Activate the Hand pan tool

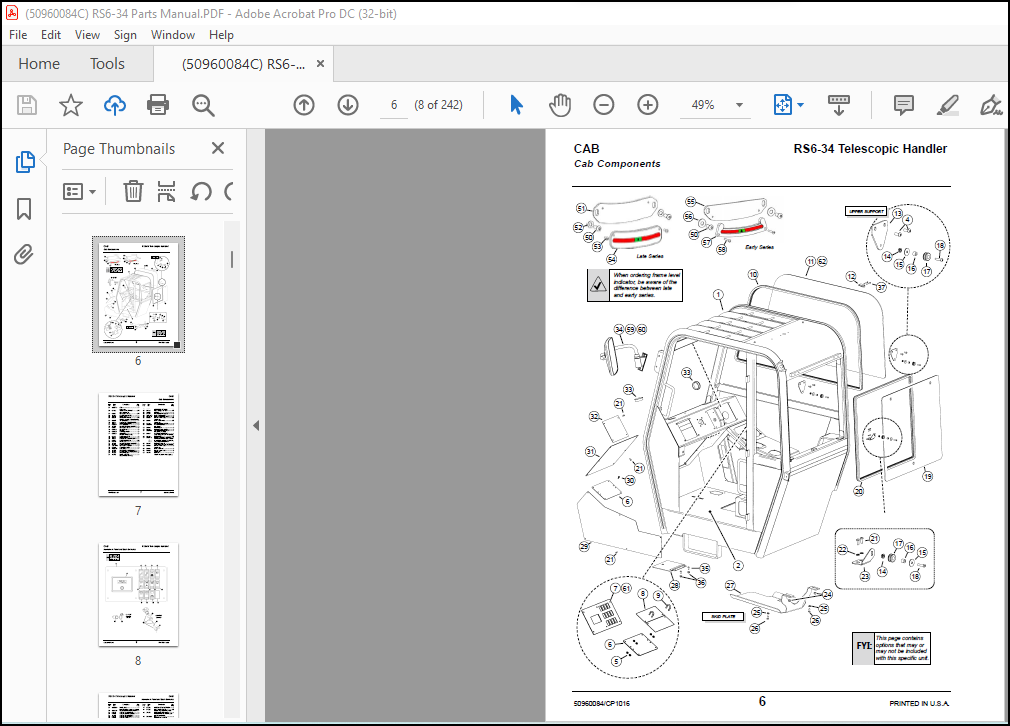[x=560, y=105]
